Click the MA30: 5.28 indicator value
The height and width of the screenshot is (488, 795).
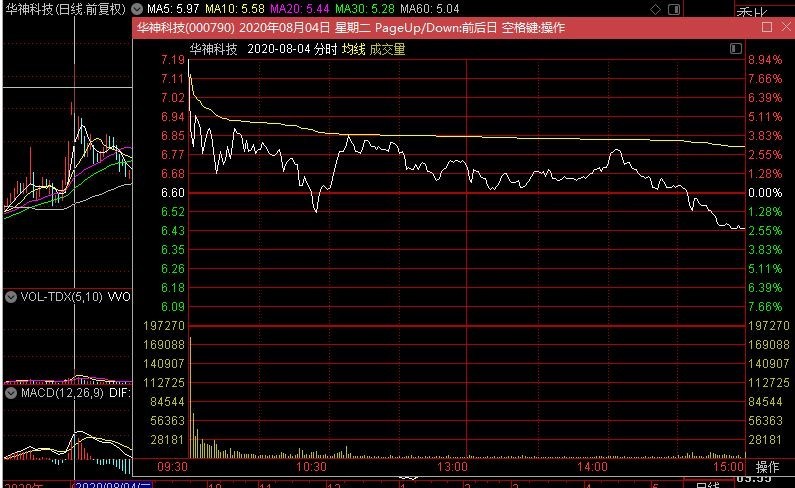pos(365,9)
